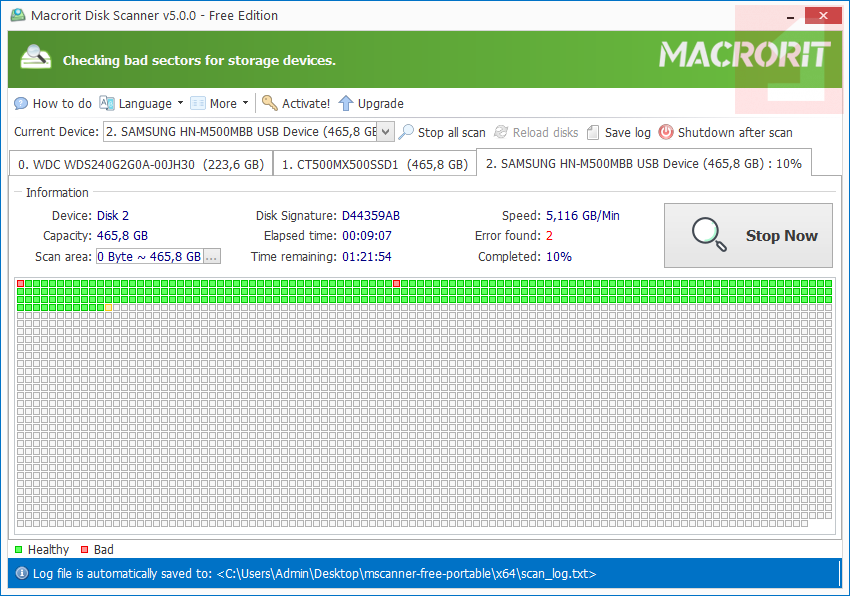The width and height of the screenshot is (850, 596).
Task: Click the Language translate icon
Action: tap(107, 103)
